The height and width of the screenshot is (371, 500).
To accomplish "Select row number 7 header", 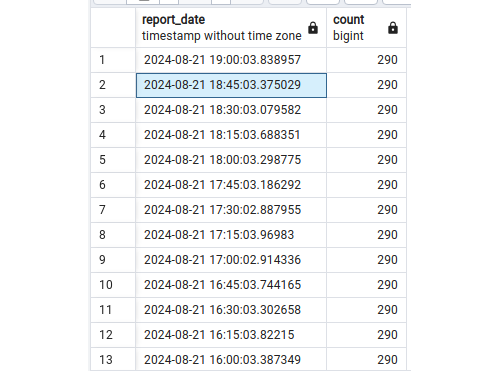I will pyautogui.click(x=113, y=210).
